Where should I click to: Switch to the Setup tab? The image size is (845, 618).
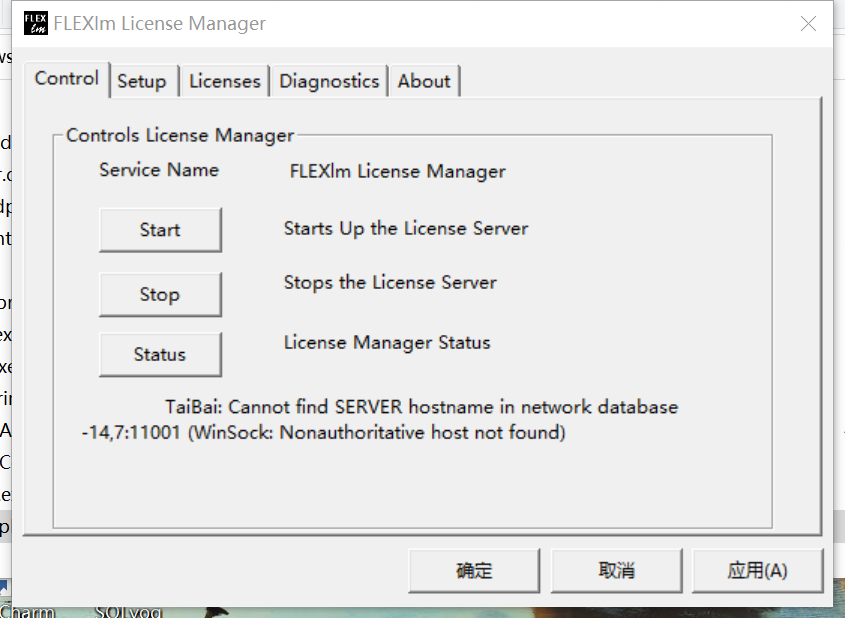click(x=142, y=80)
